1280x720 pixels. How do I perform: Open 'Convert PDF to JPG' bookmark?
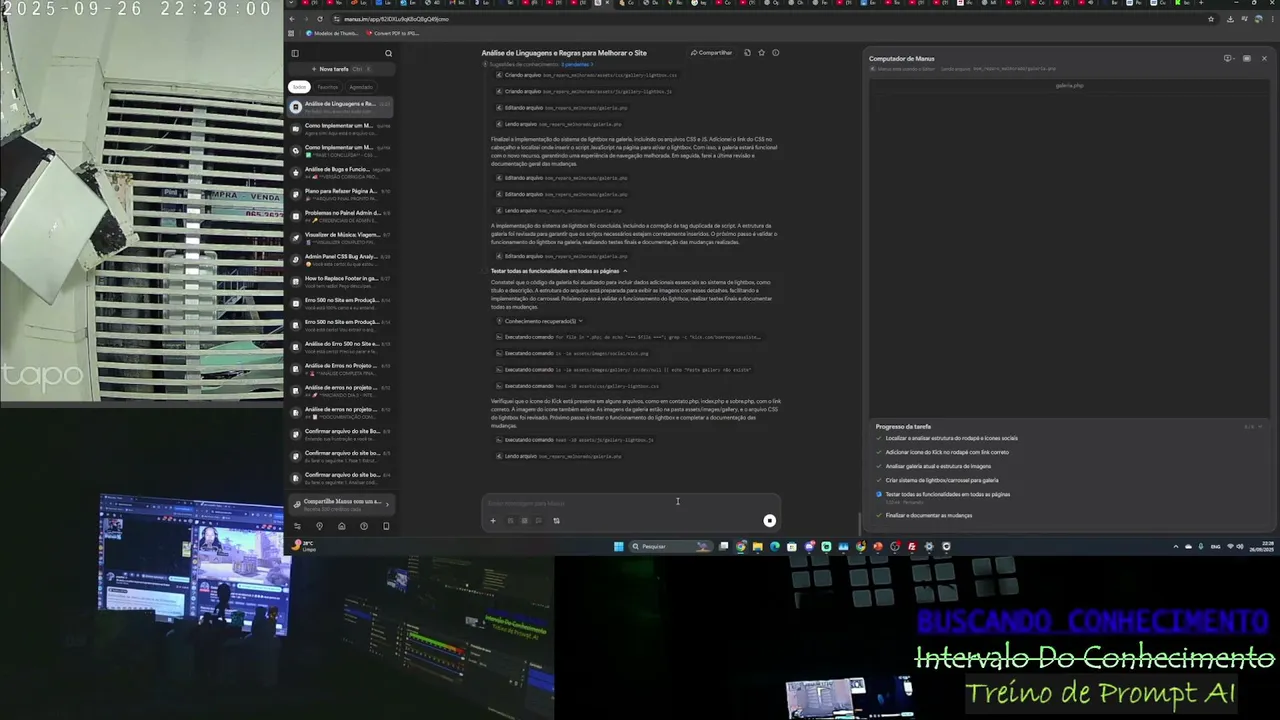[x=393, y=33]
